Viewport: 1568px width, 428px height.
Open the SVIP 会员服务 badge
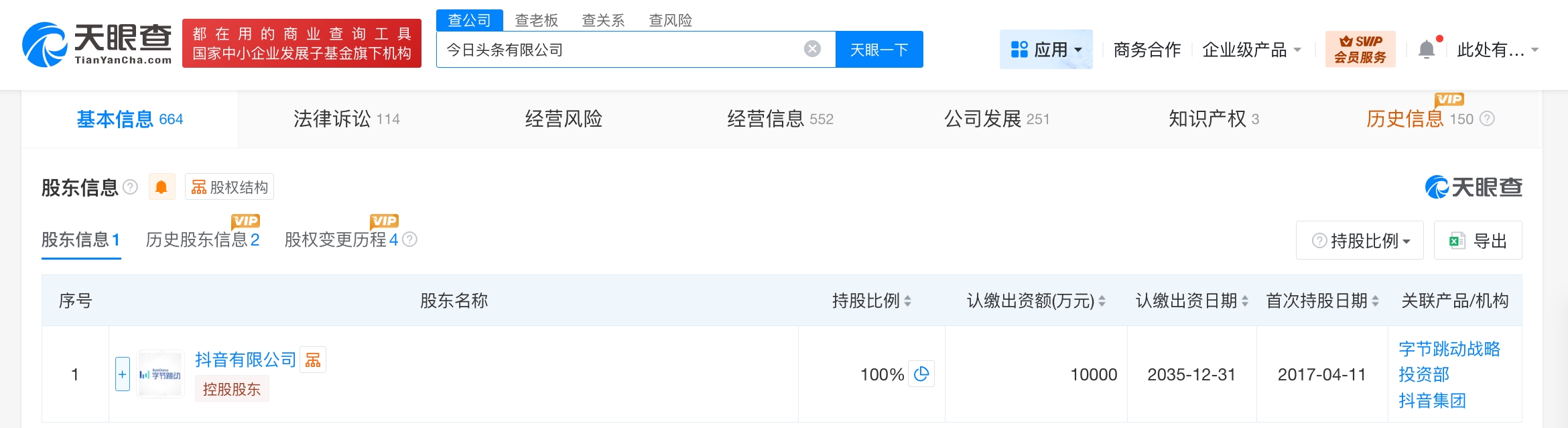[x=1360, y=50]
